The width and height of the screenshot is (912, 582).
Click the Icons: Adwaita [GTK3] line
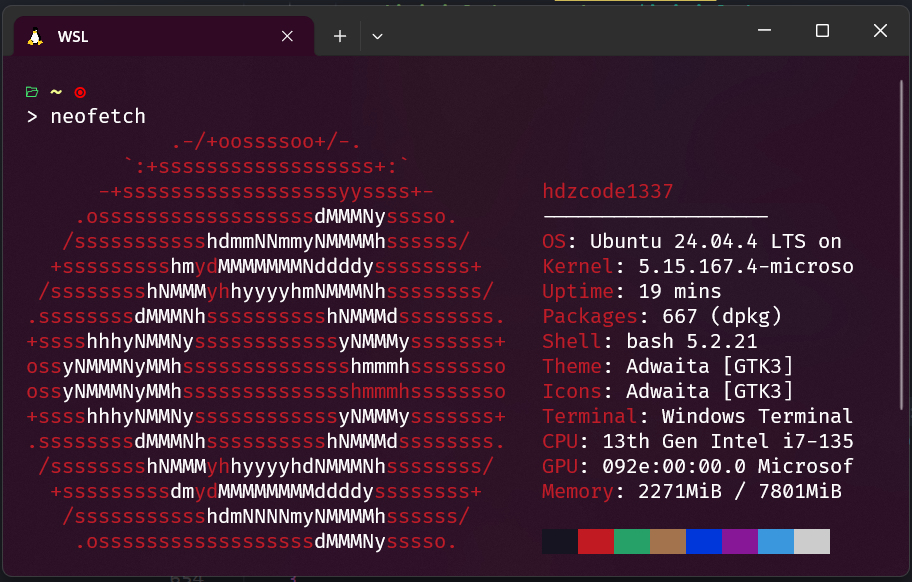coord(668,391)
